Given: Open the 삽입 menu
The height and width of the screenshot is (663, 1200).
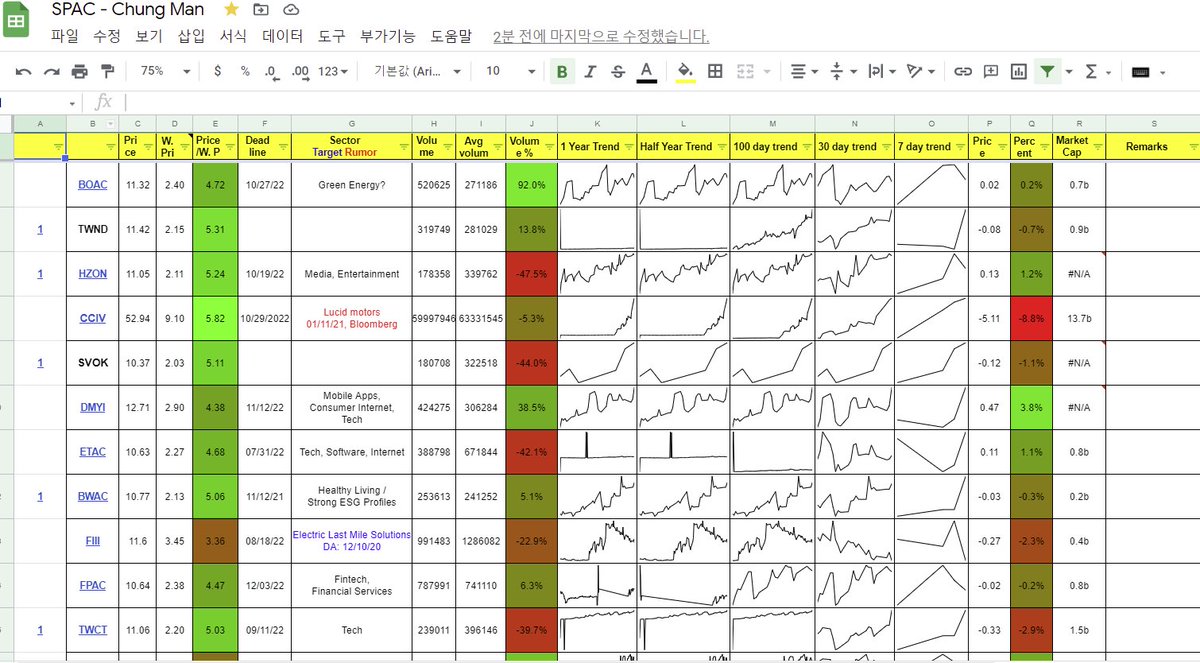Looking at the screenshot, I should (191, 36).
